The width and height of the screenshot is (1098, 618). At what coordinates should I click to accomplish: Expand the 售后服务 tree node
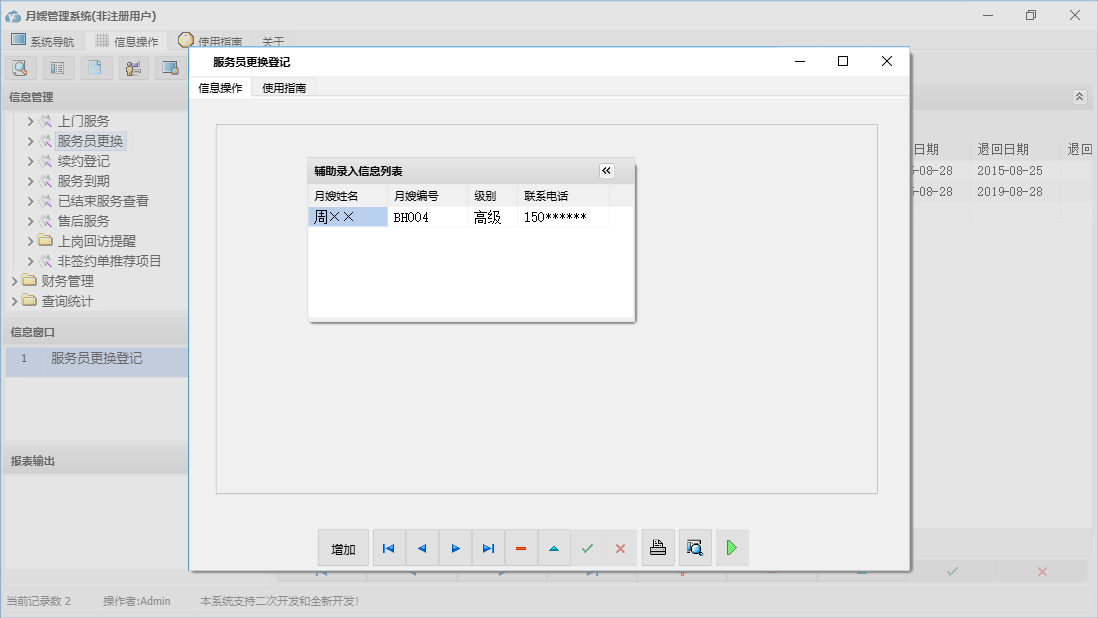click(x=30, y=221)
